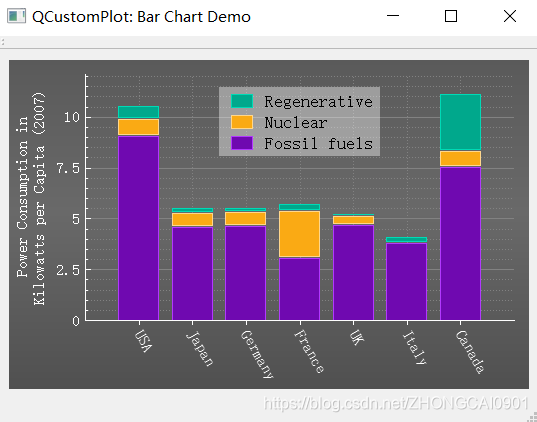Select UK nuclear orange bar segment

(353, 220)
